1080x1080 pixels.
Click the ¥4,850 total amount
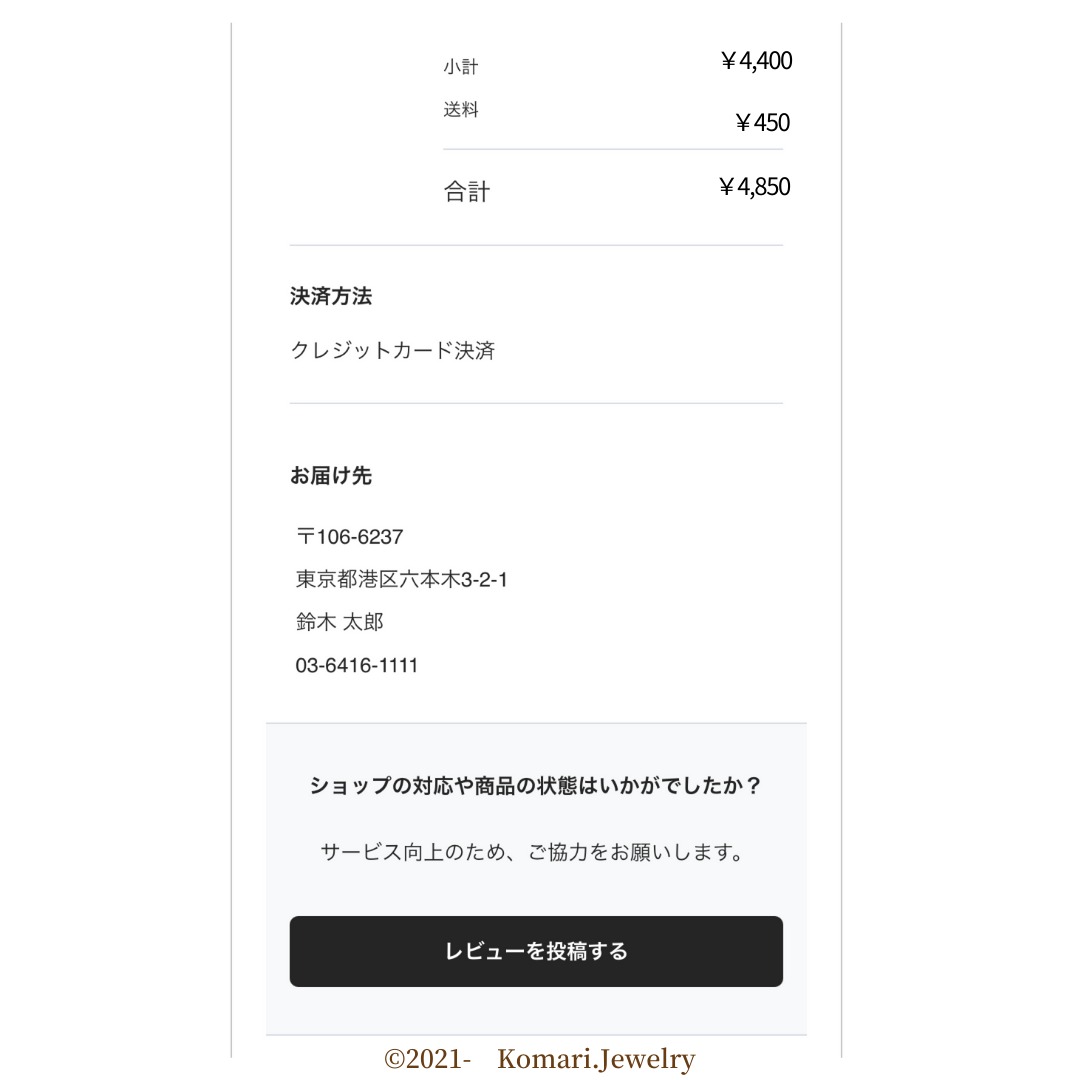coord(755,187)
